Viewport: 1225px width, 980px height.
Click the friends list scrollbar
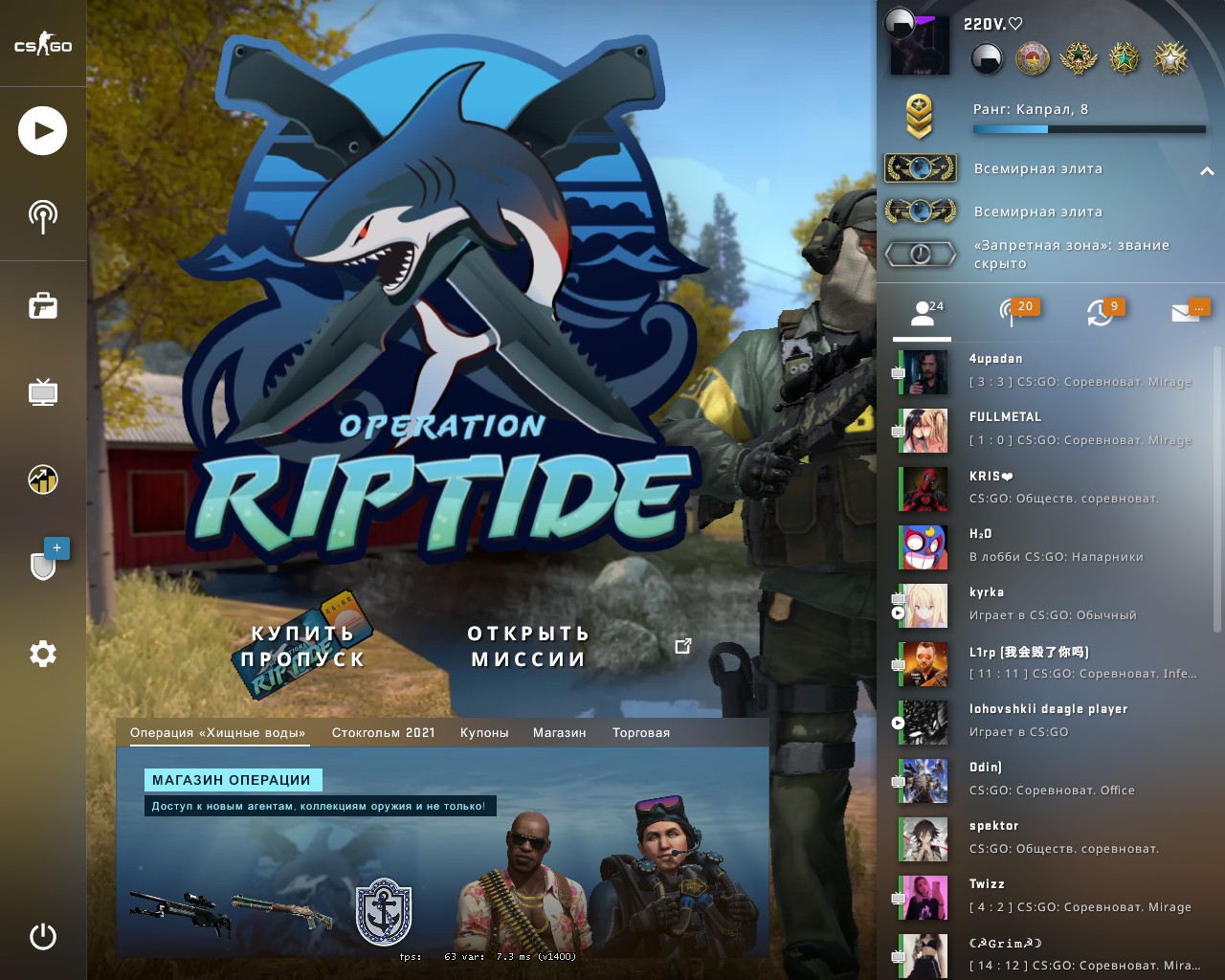(x=1217, y=488)
